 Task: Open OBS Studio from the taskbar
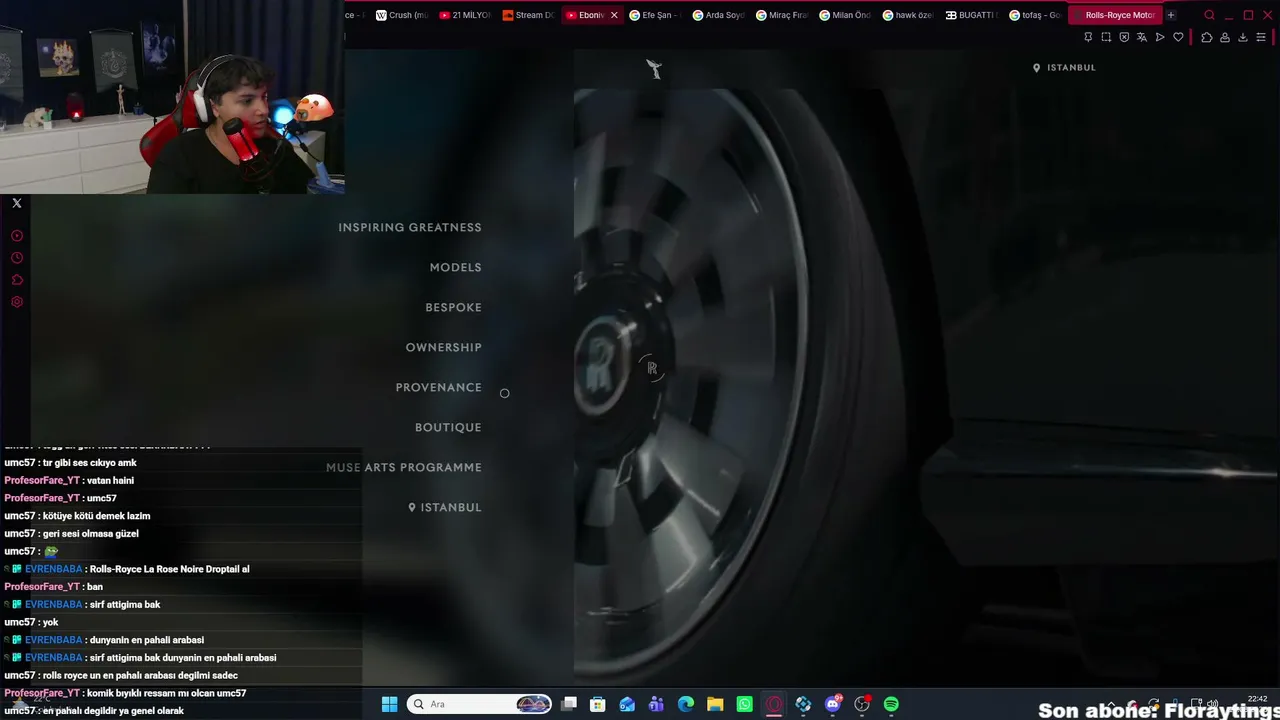click(x=862, y=704)
